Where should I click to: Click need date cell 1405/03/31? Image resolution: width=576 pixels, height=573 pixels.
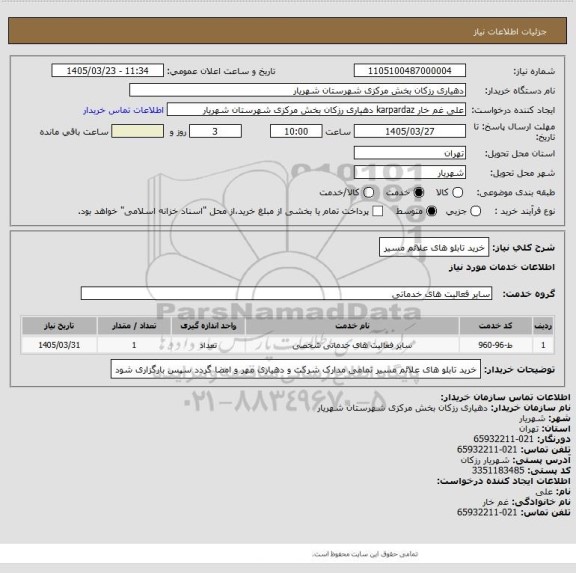coord(59,345)
